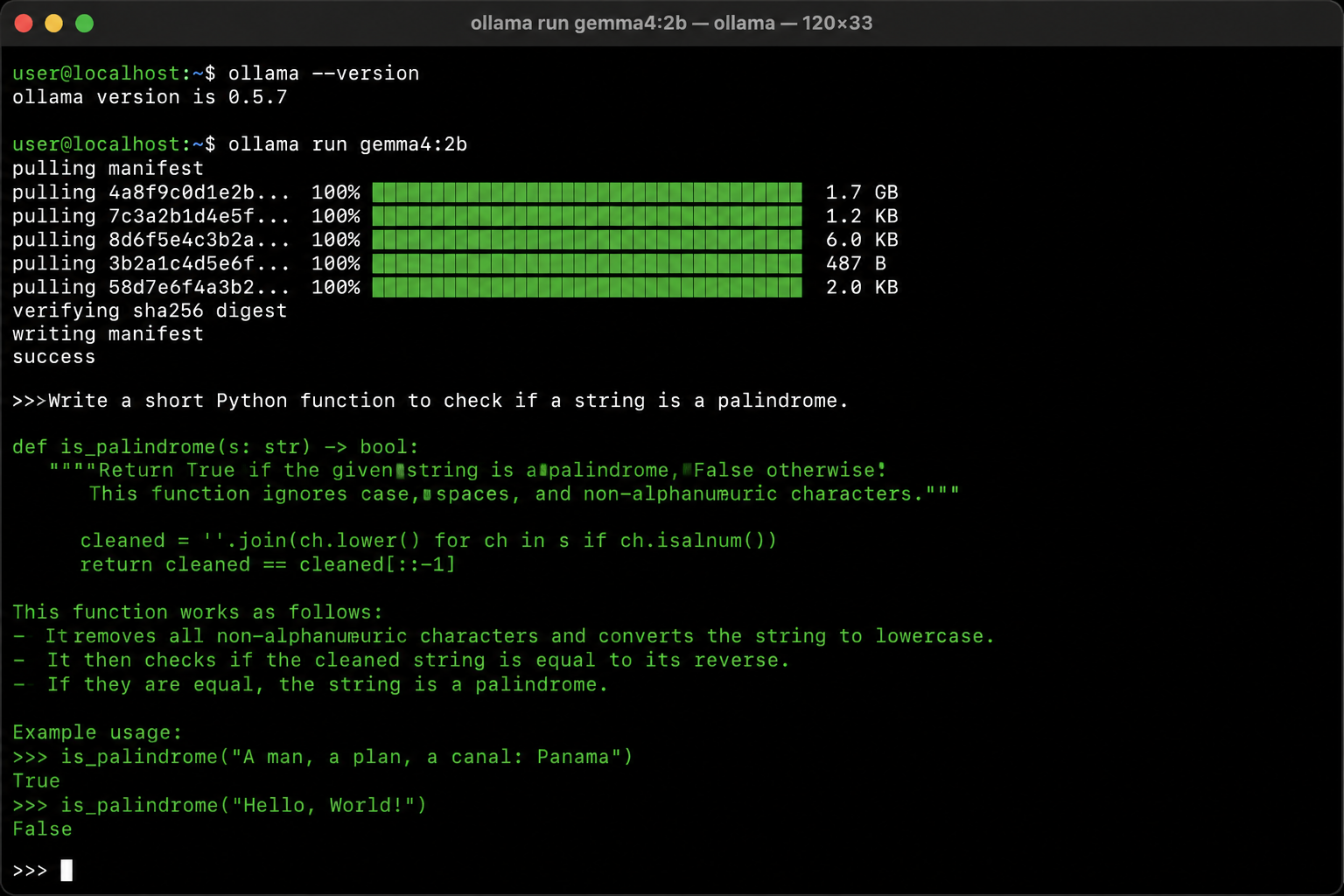Image resolution: width=1344 pixels, height=896 pixels.
Task: Click the '2.0 KB' size value
Action: tap(862, 287)
